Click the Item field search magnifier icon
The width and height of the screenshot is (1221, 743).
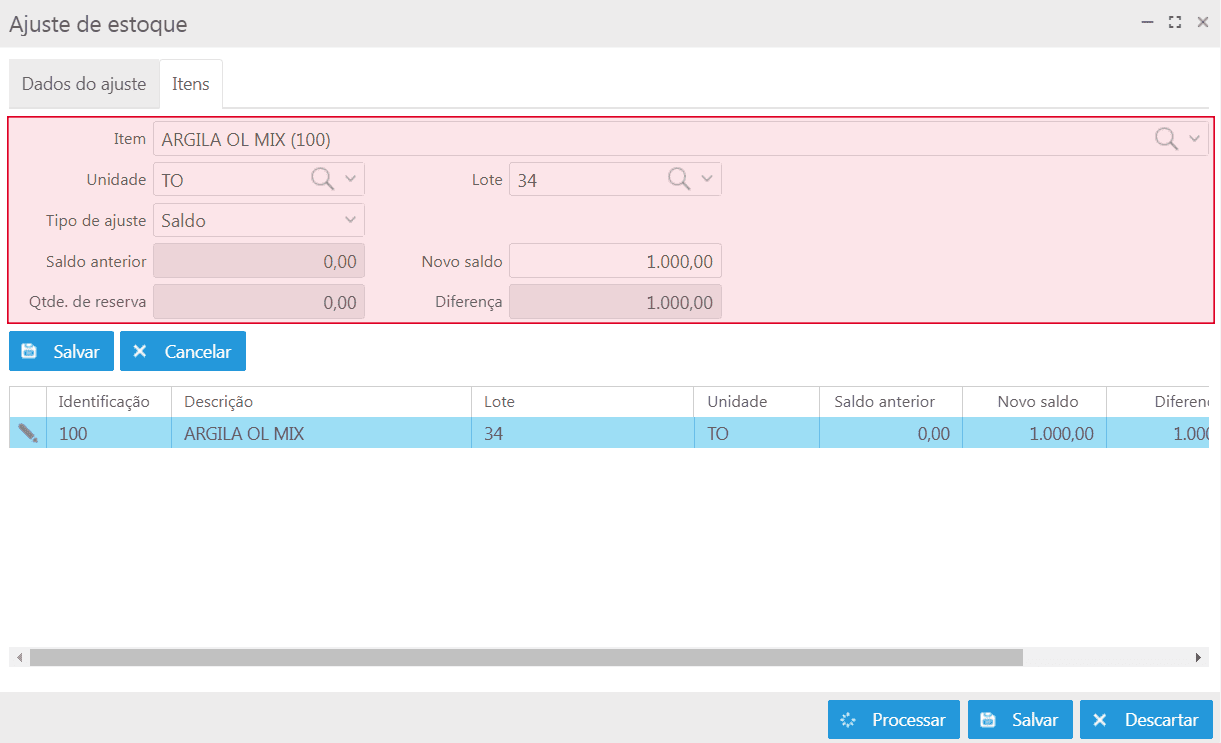pyautogui.click(x=1166, y=139)
